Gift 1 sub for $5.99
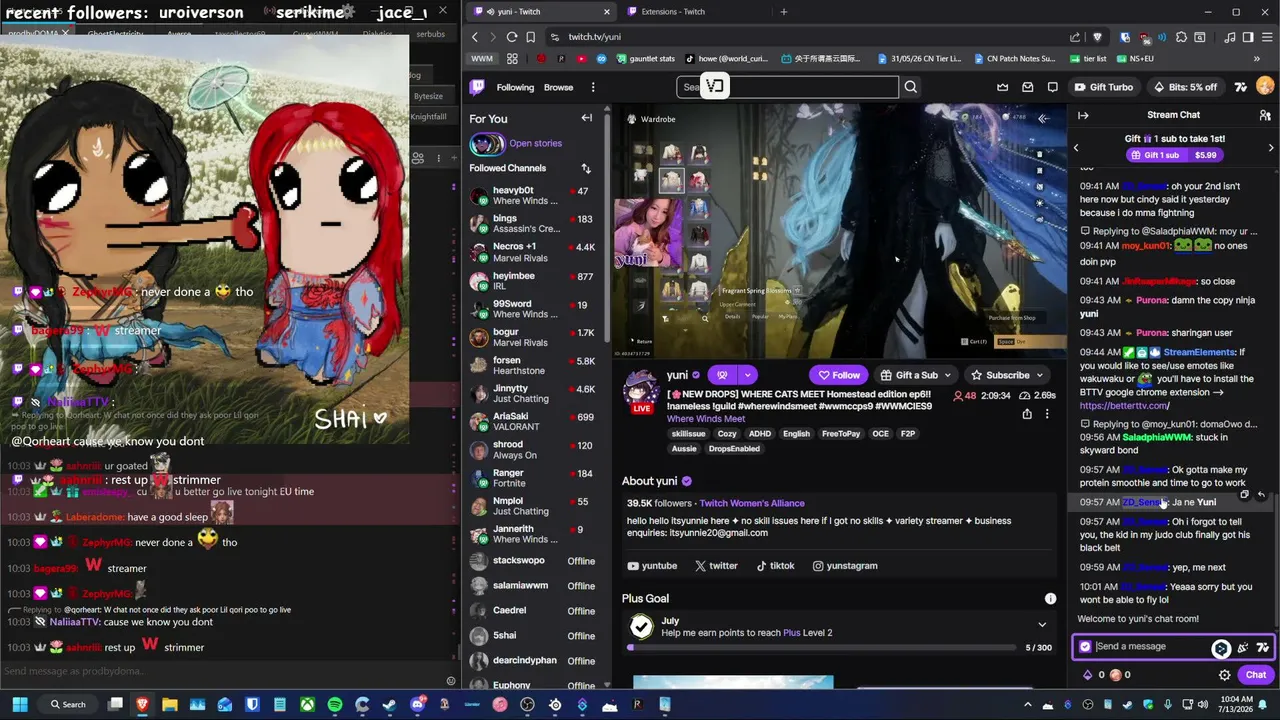This screenshot has width=1280, height=720. coord(1173,155)
